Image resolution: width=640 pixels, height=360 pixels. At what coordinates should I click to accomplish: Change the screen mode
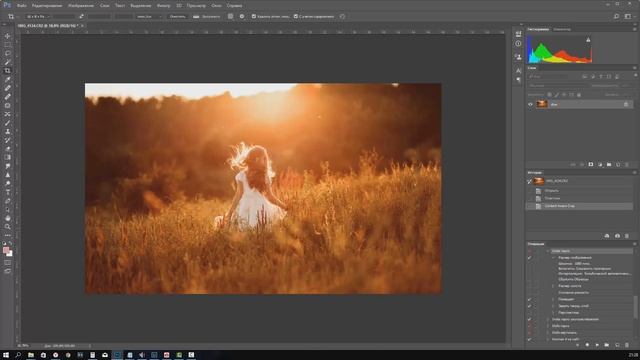tap(7, 271)
